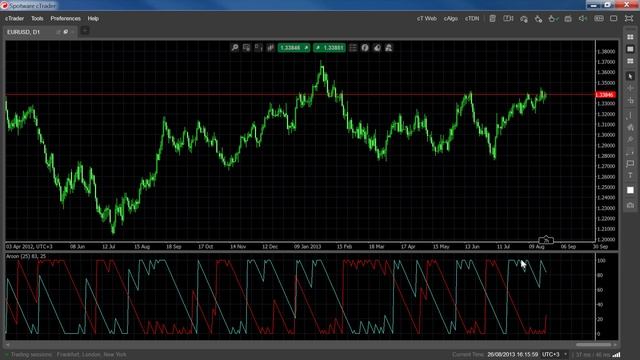
Task: Click the empty rectangle window icon
Action: pos(613,18)
